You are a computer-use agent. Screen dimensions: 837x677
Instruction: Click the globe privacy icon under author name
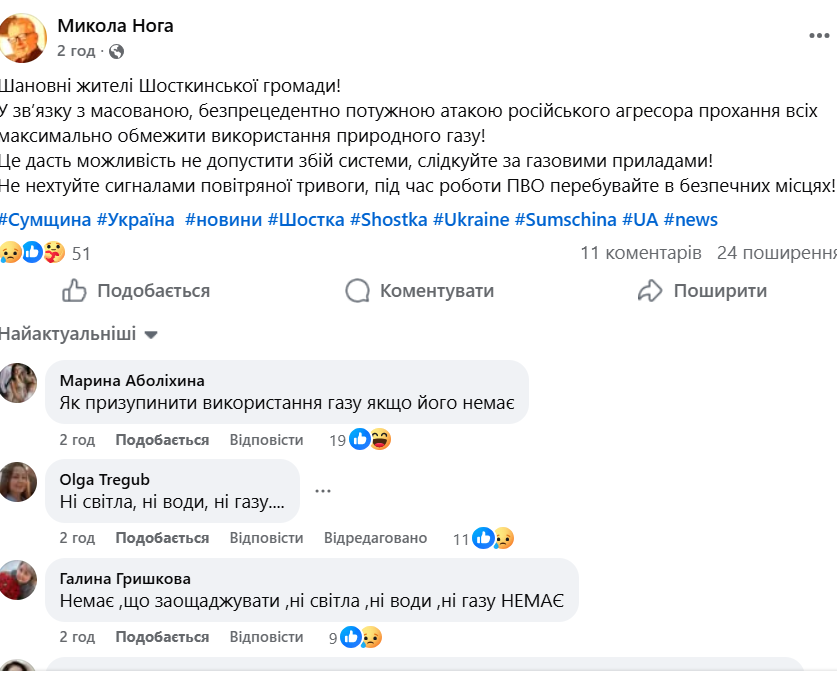(x=116, y=51)
